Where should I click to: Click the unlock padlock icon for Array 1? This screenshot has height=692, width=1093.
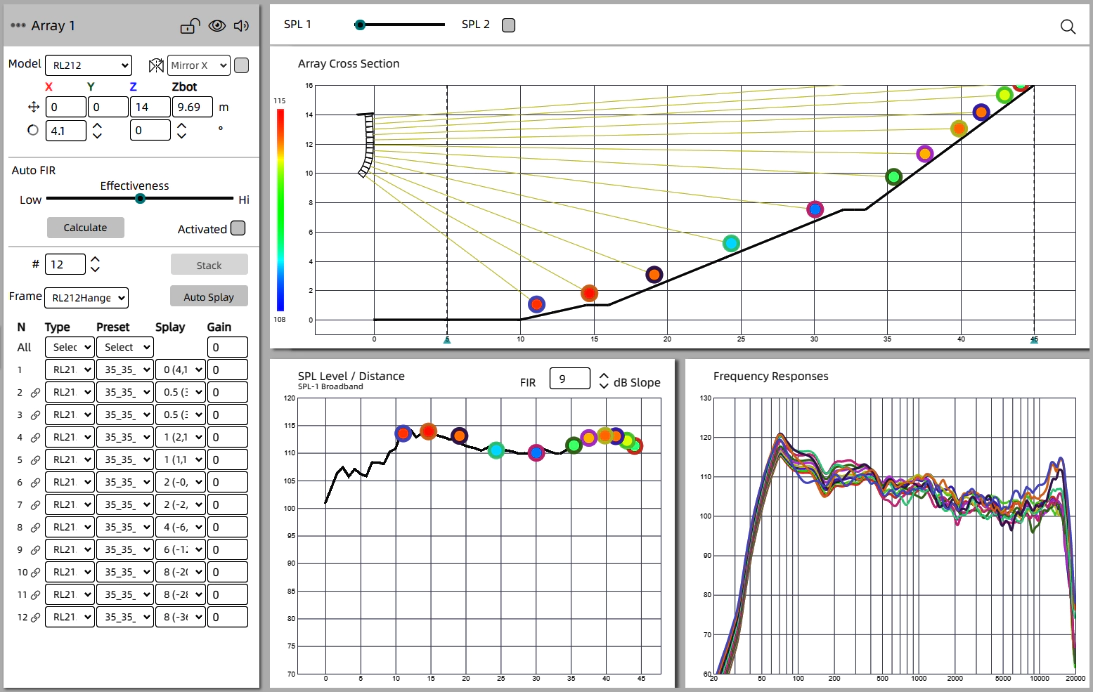coord(190,26)
